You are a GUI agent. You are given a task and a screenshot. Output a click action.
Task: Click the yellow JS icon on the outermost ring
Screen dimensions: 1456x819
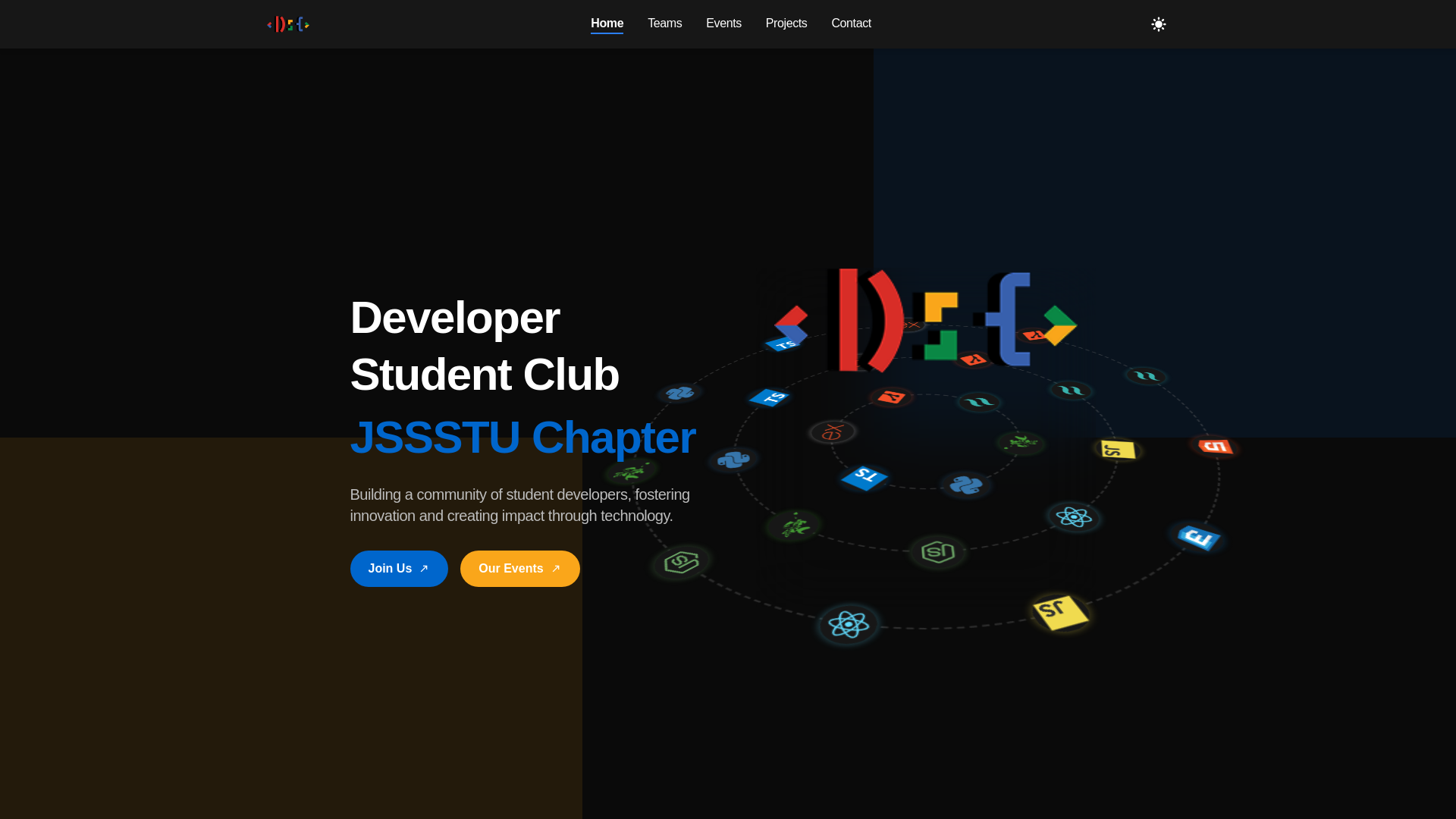[x=1060, y=613]
